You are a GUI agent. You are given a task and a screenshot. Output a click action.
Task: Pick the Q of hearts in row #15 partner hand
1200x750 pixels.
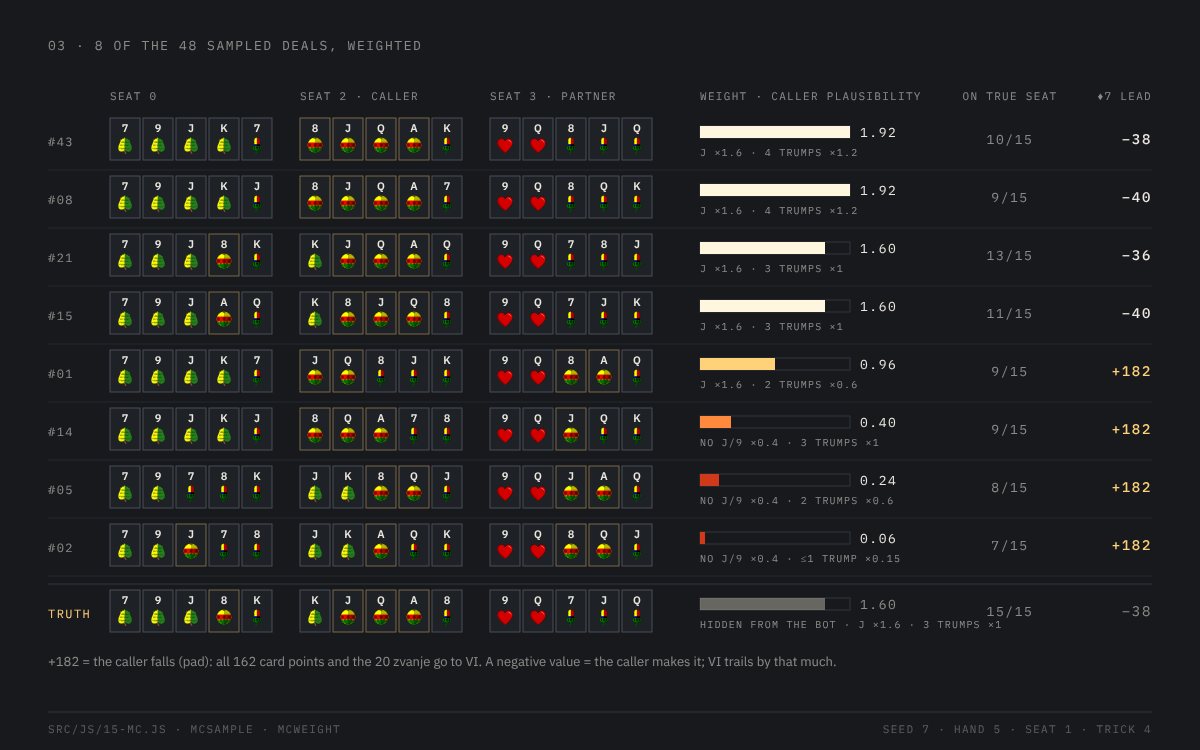coord(538,313)
